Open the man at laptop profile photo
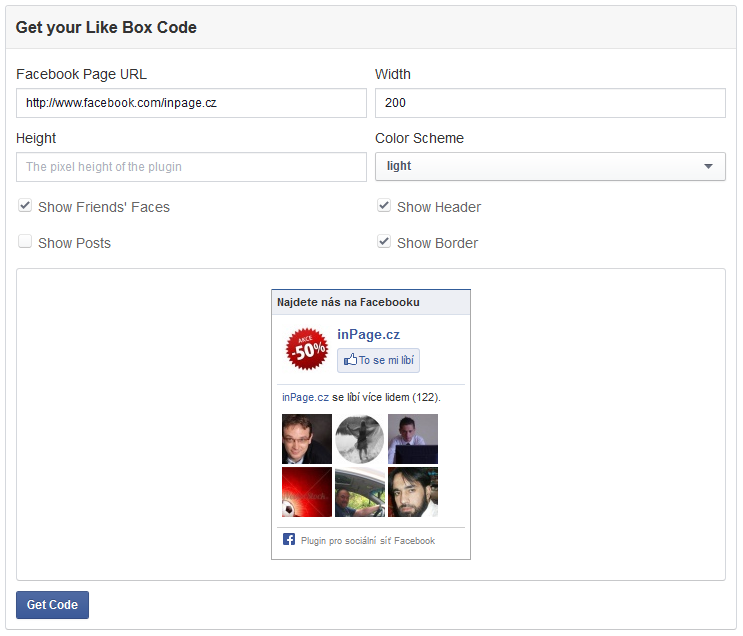Screen dimensions: 743x636 click(x=413, y=439)
